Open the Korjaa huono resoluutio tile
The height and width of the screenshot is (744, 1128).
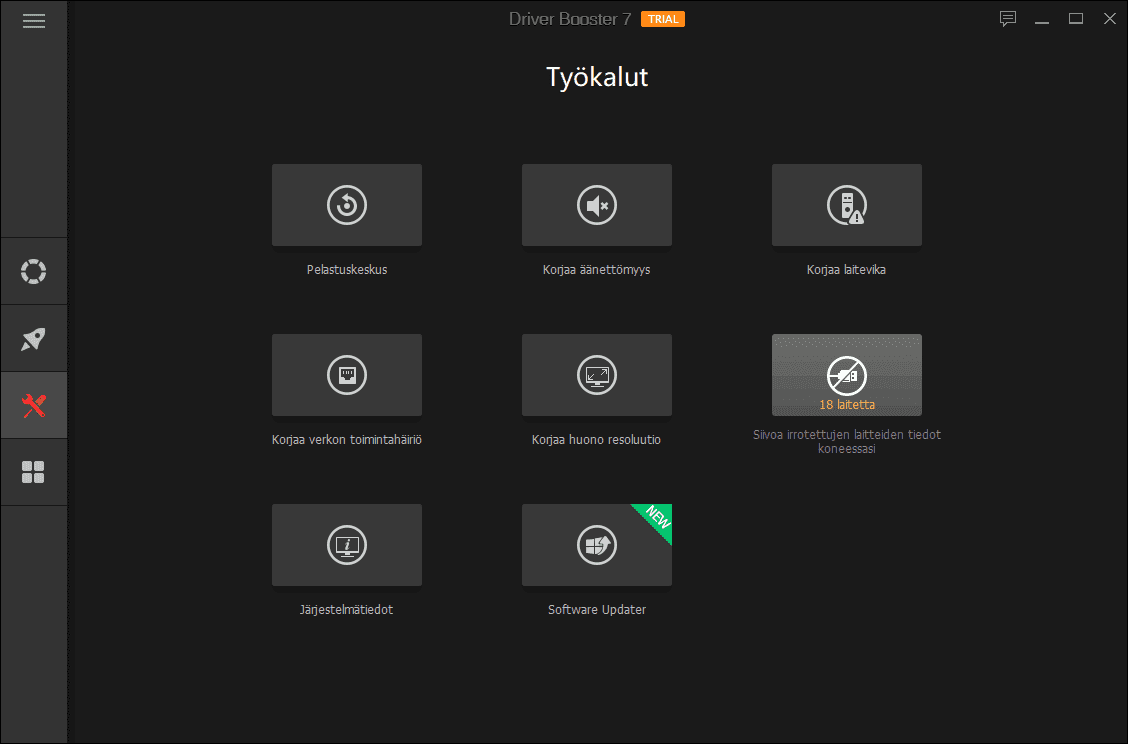(597, 375)
